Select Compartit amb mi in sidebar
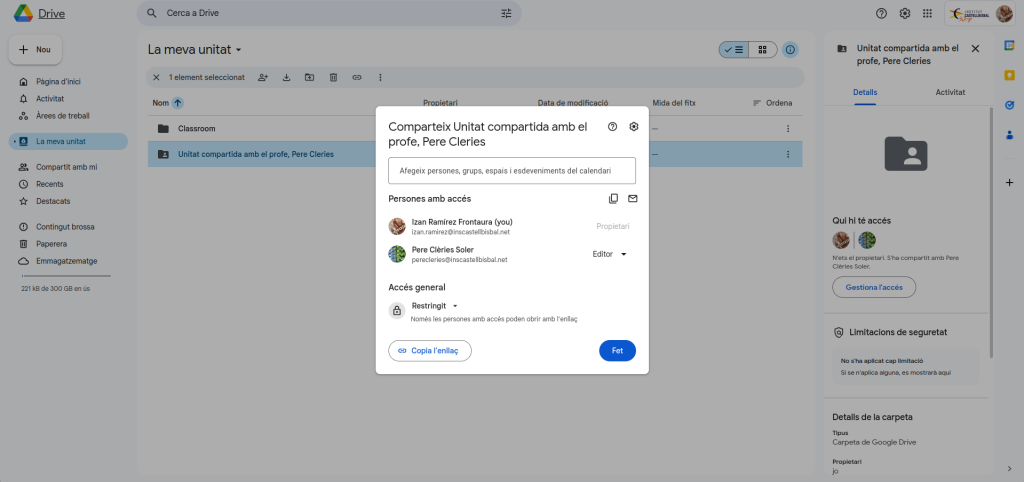 click(x=66, y=167)
